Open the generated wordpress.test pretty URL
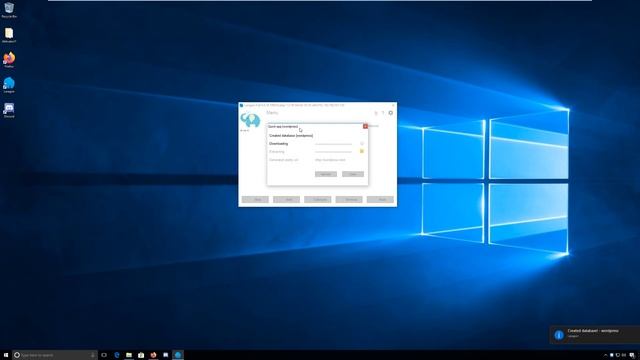The image size is (640, 360). pyautogui.click(x=330, y=160)
